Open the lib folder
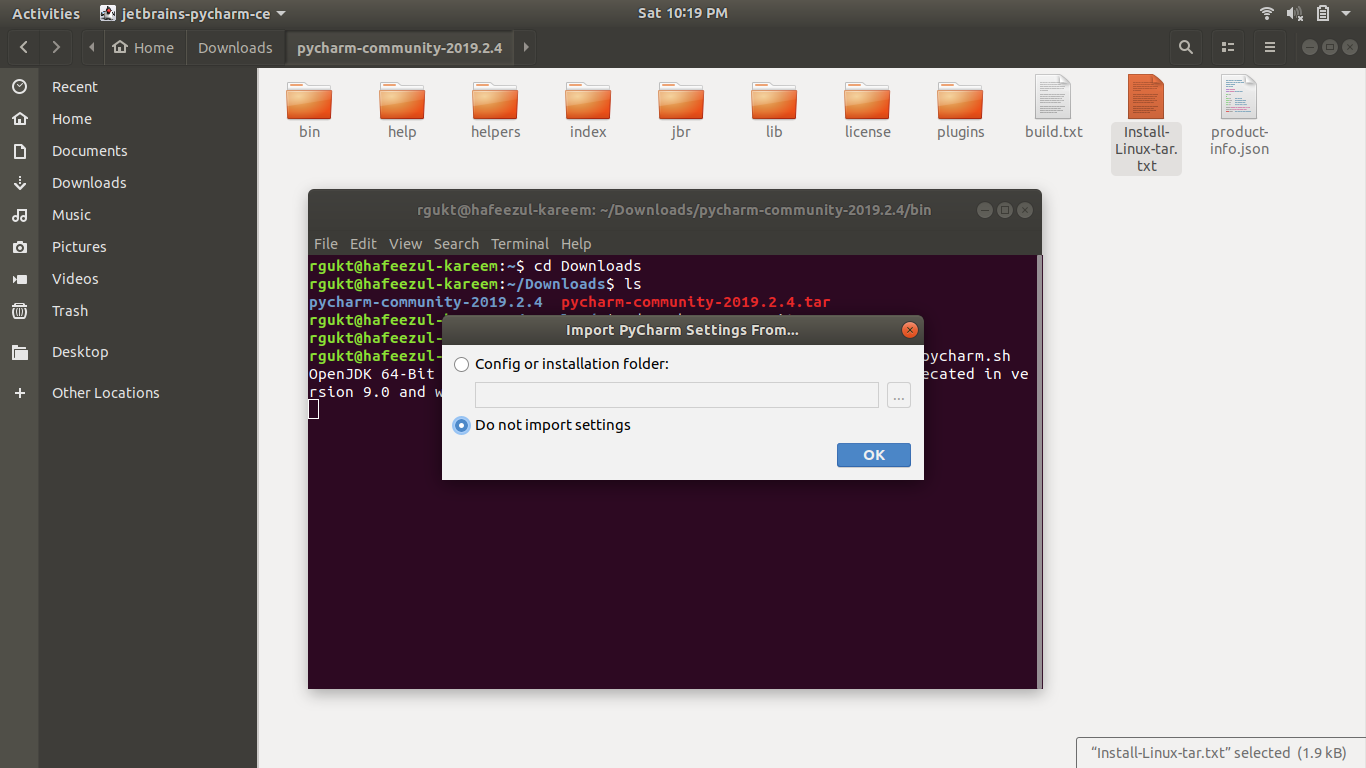Viewport: 1366px width, 768px height. [x=774, y=102]
